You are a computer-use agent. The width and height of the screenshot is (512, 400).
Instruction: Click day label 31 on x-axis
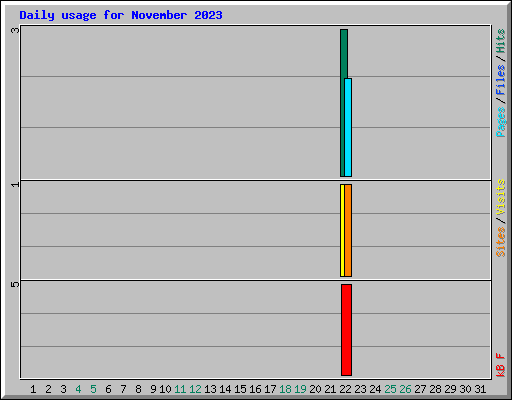tap(480, 389)
